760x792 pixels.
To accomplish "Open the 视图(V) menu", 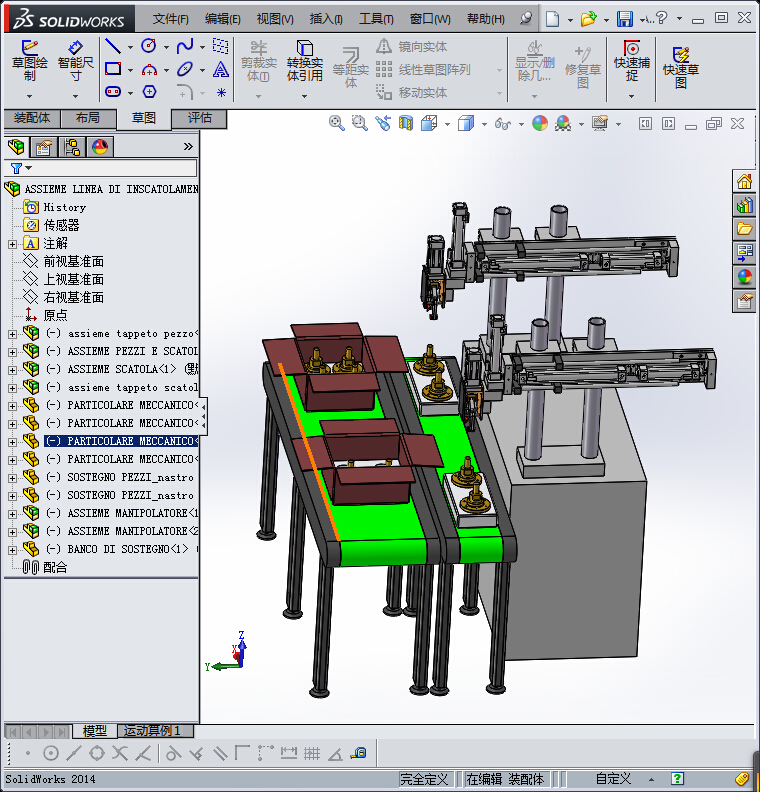I will coord(275,19).
